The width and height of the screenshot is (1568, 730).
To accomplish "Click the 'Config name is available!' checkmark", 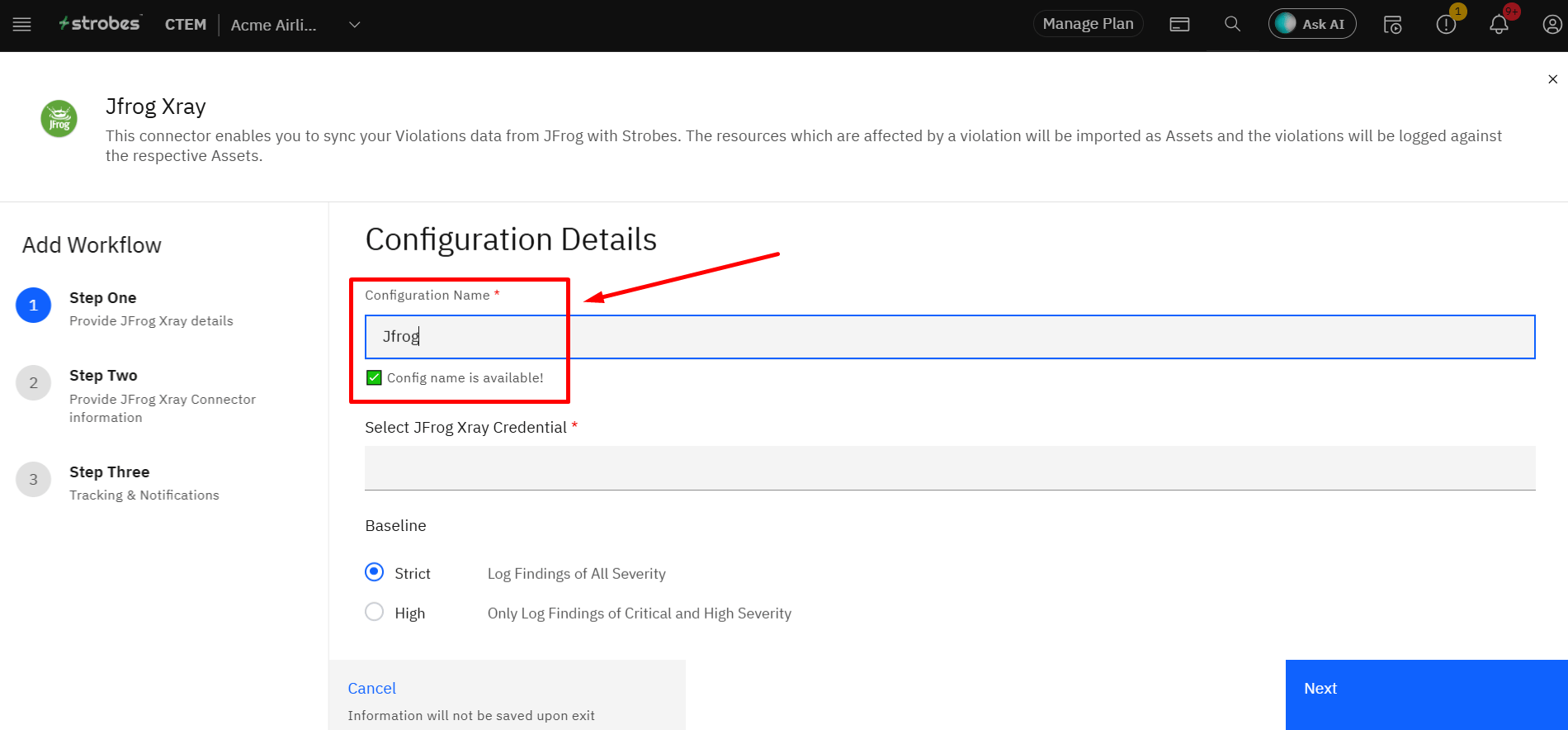I will coord(374,377).
